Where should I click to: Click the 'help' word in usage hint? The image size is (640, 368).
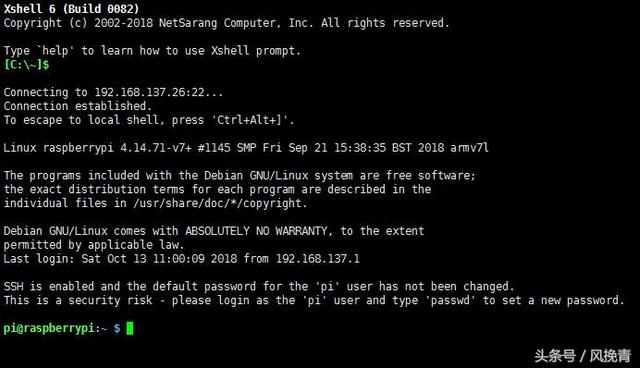click(x=55, y=51)
